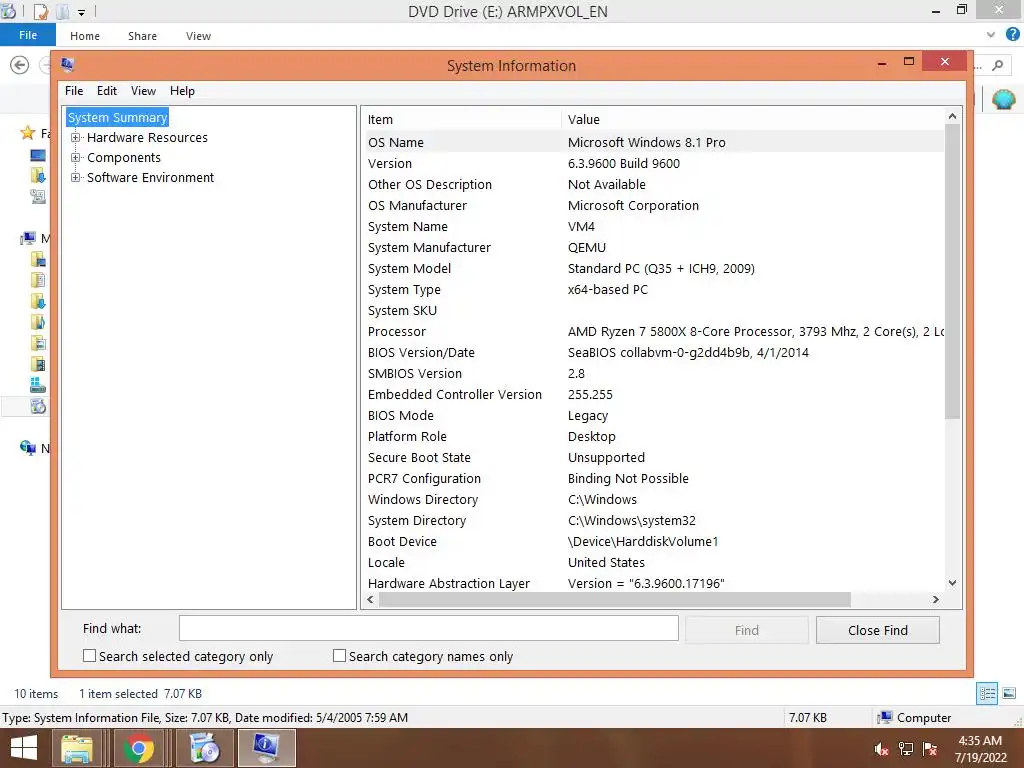Screen dimensions: 1024x768
Task: Select the OS Name row
Action: (x=653, y=142)
